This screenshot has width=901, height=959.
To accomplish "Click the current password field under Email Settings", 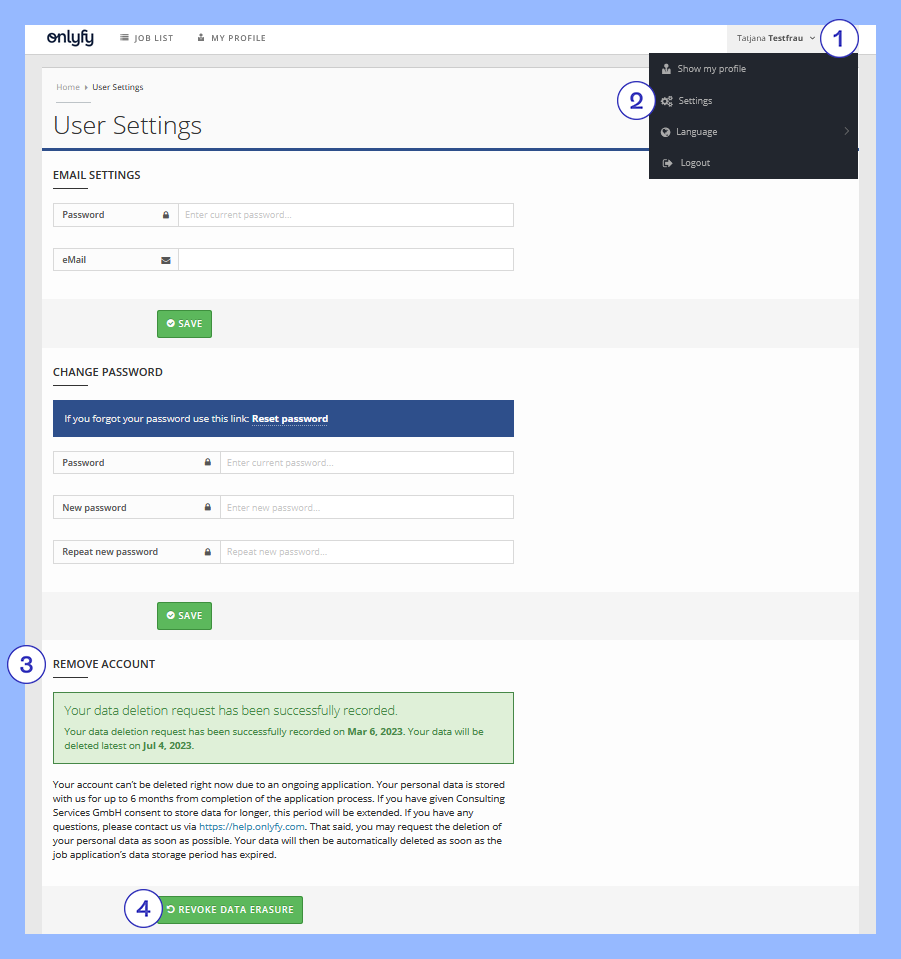I will coord(345,215).
